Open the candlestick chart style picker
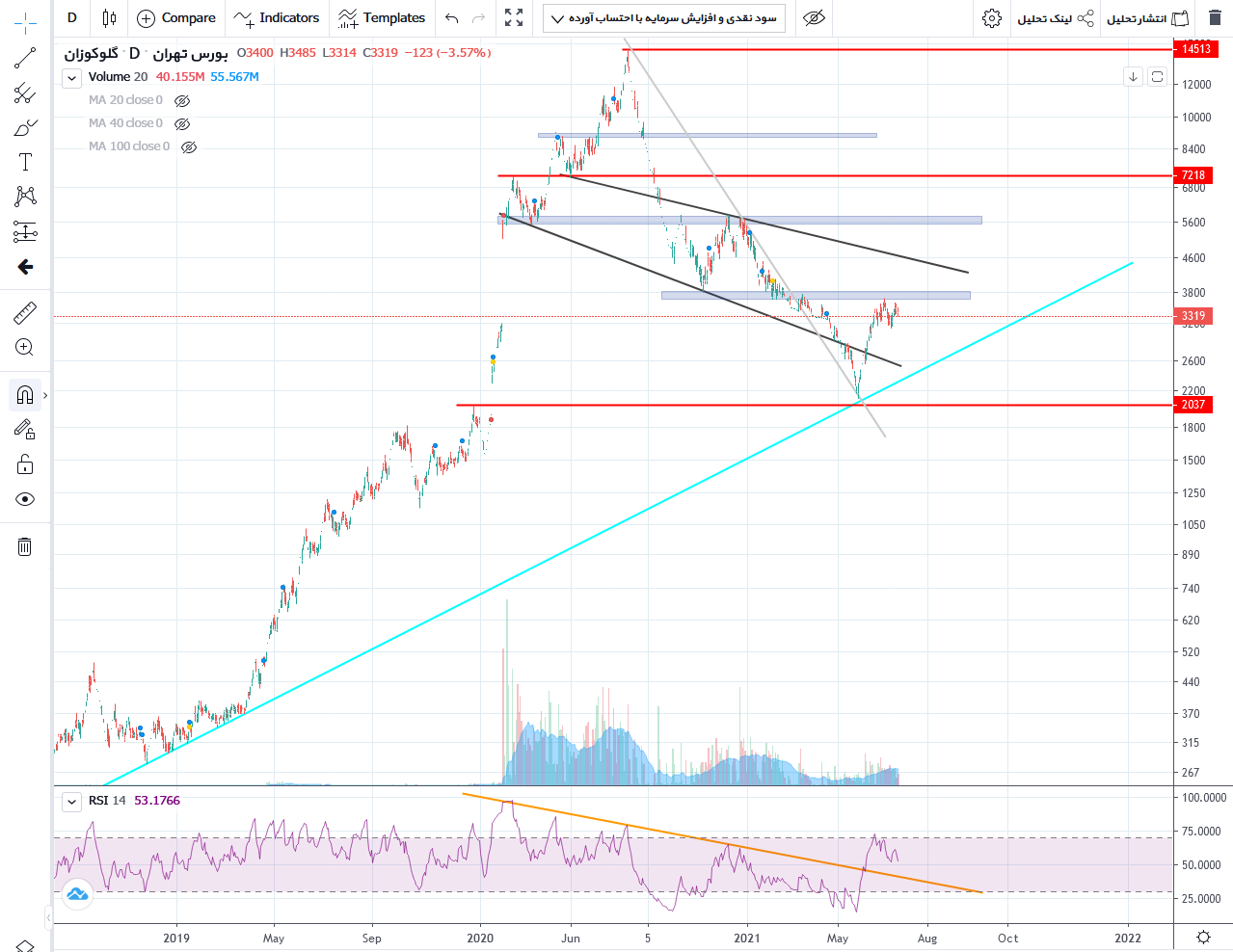 click(109, 18)
